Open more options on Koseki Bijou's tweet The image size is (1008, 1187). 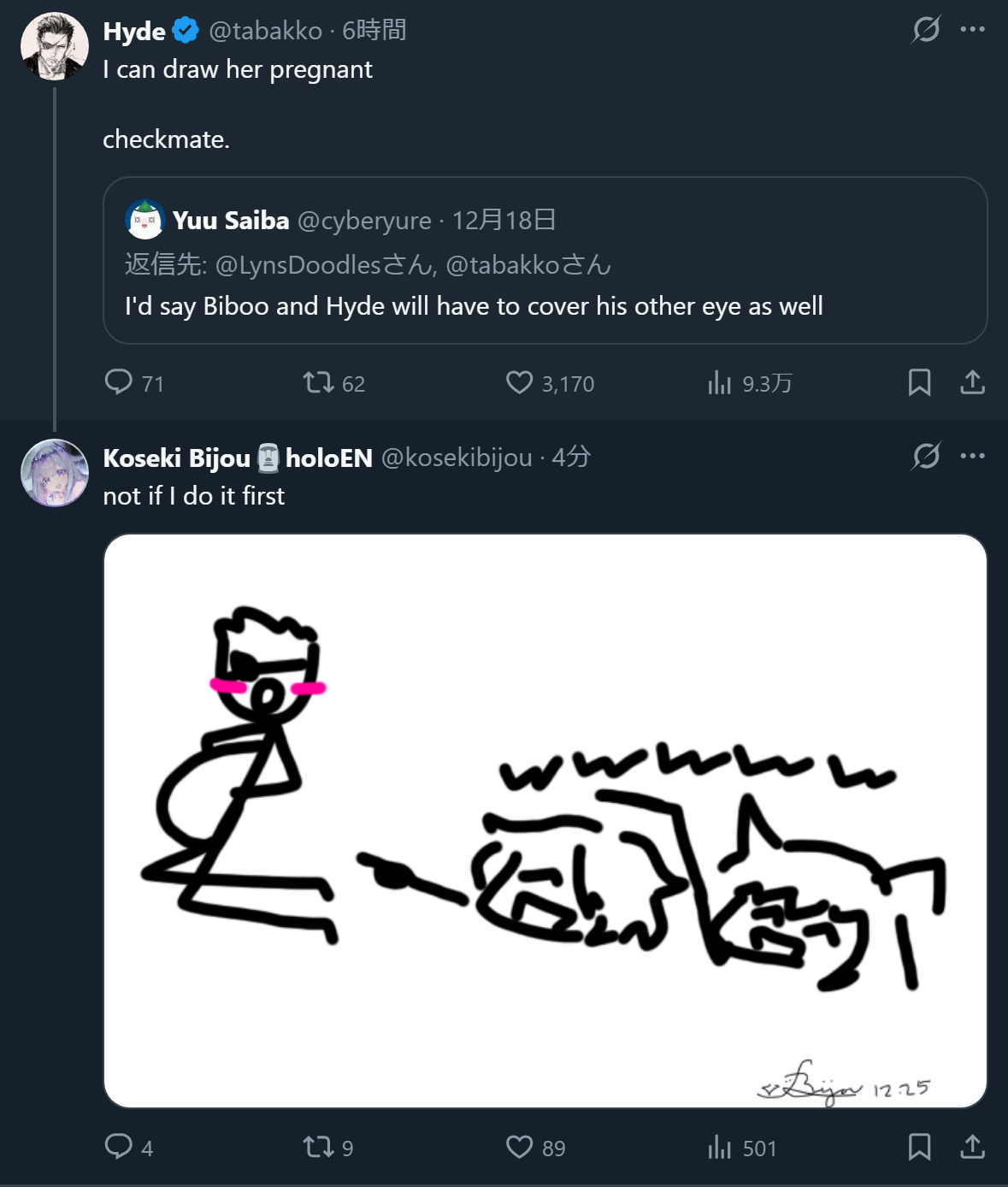pyautogui.click(x=972, y=456)
